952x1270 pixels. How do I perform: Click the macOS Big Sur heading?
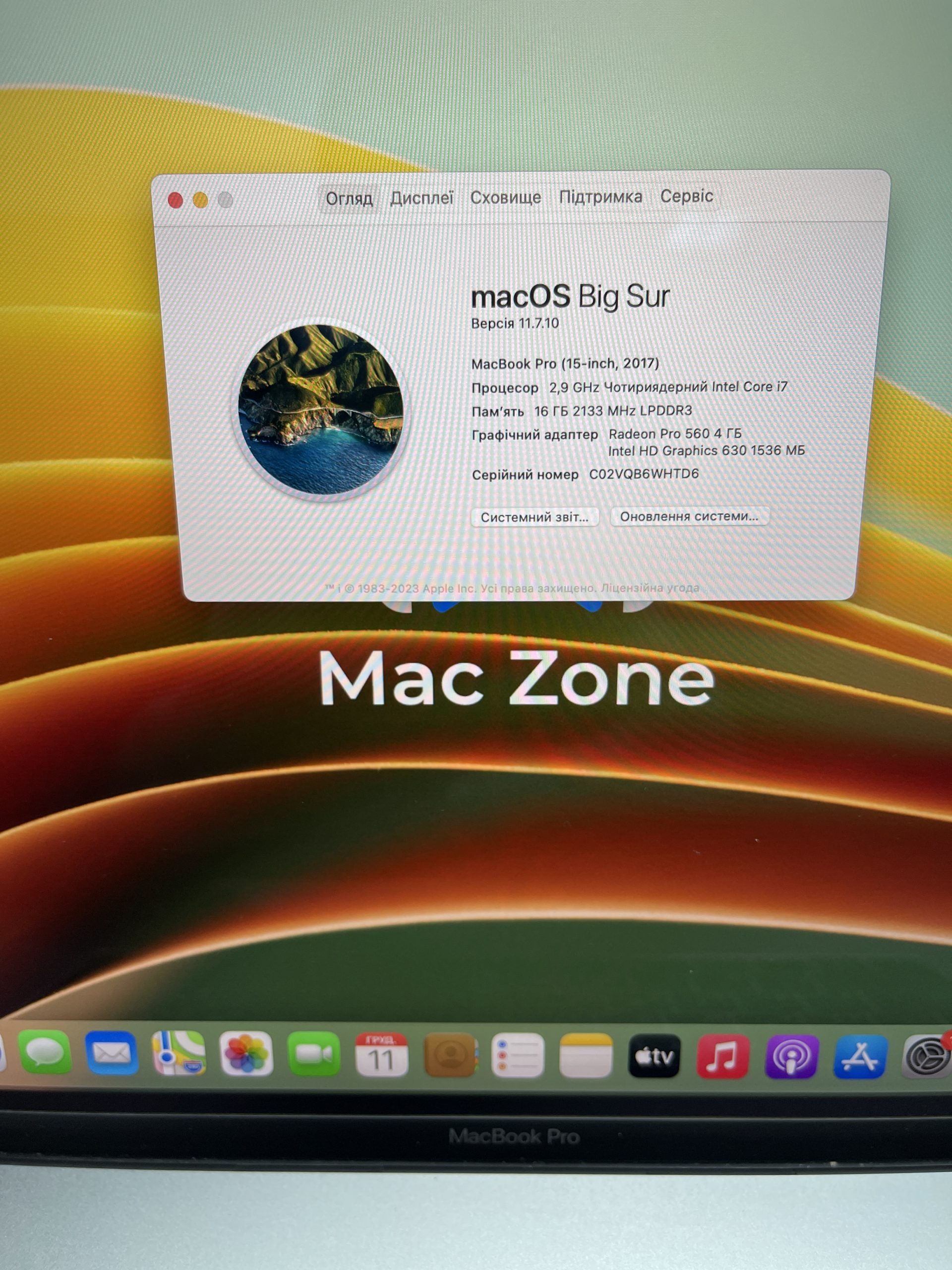point(570,297)
